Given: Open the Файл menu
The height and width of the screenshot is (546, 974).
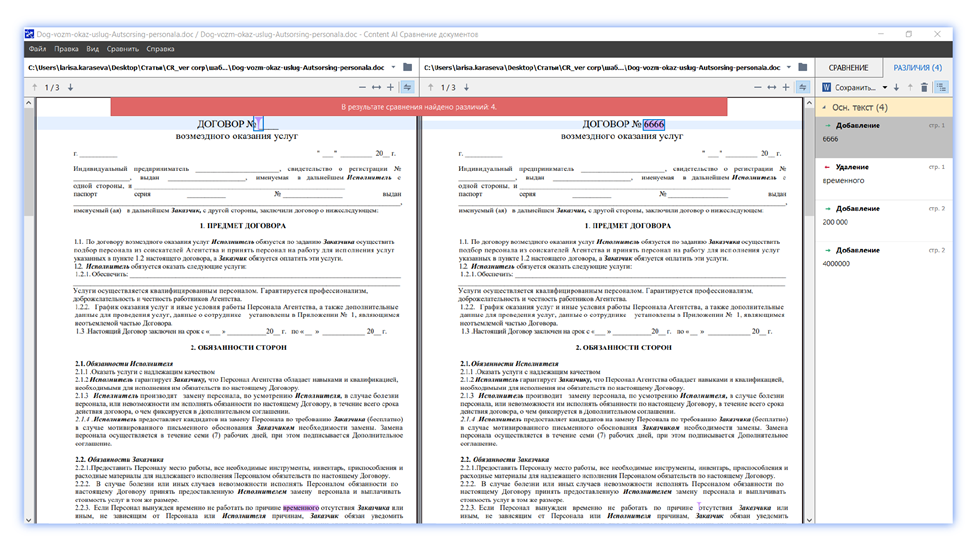Looking at the screenshot, I should 37,49.
